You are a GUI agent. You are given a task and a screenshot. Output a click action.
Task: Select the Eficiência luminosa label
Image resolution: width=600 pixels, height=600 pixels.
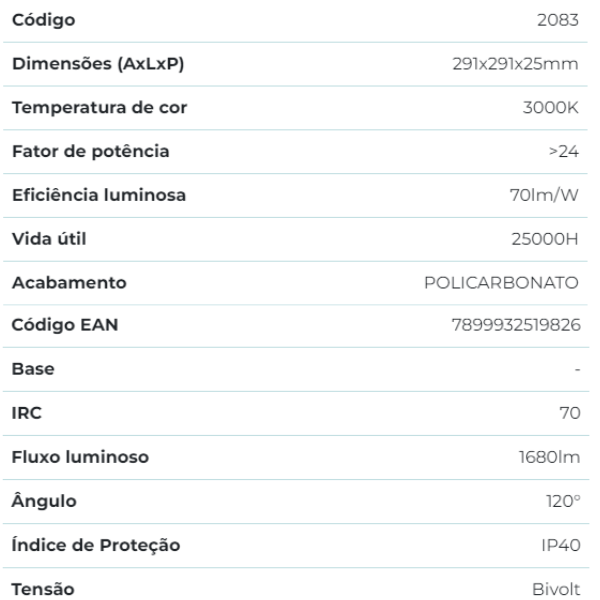tap(98, 195)
